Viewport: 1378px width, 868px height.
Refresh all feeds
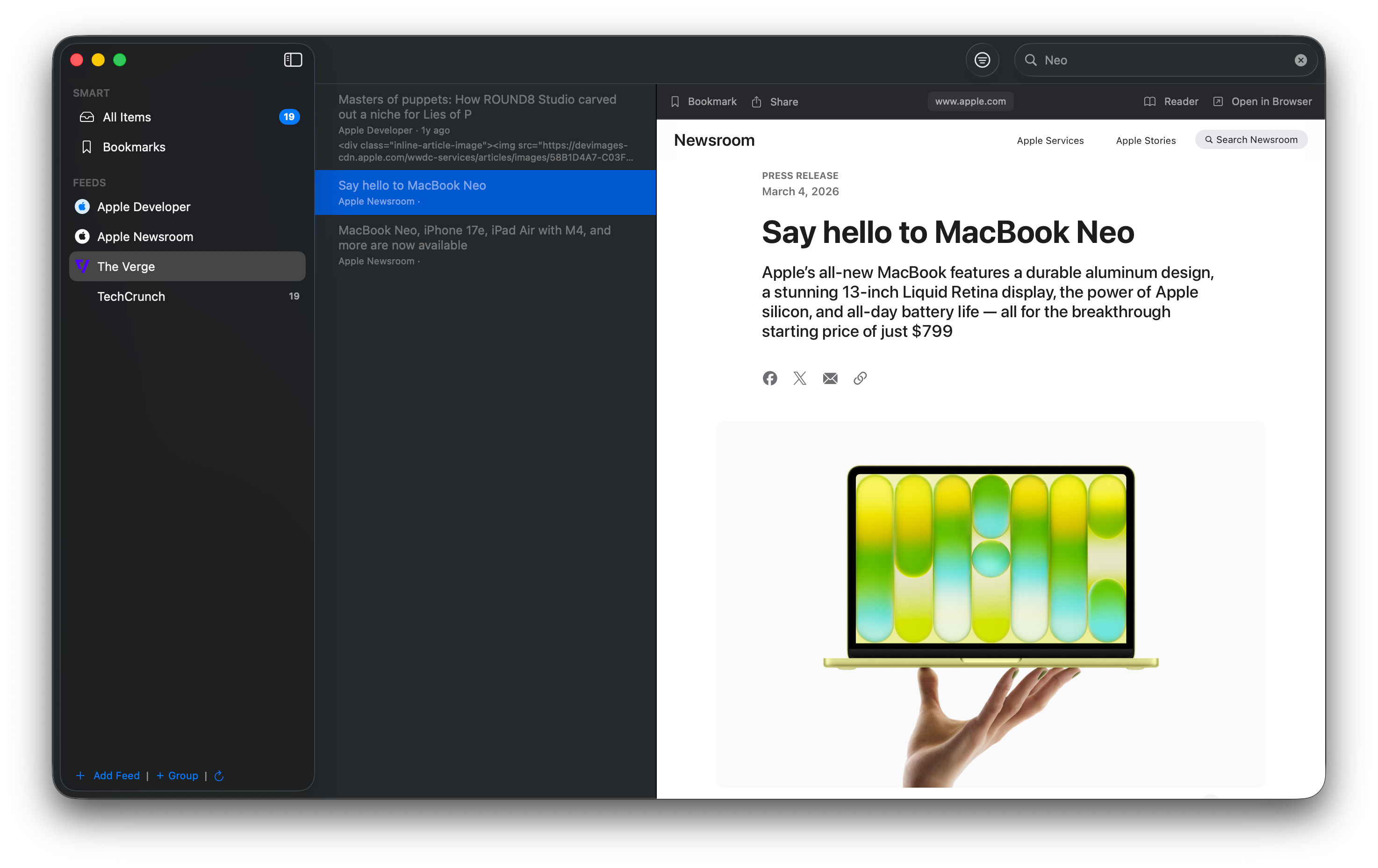(219, 776)
